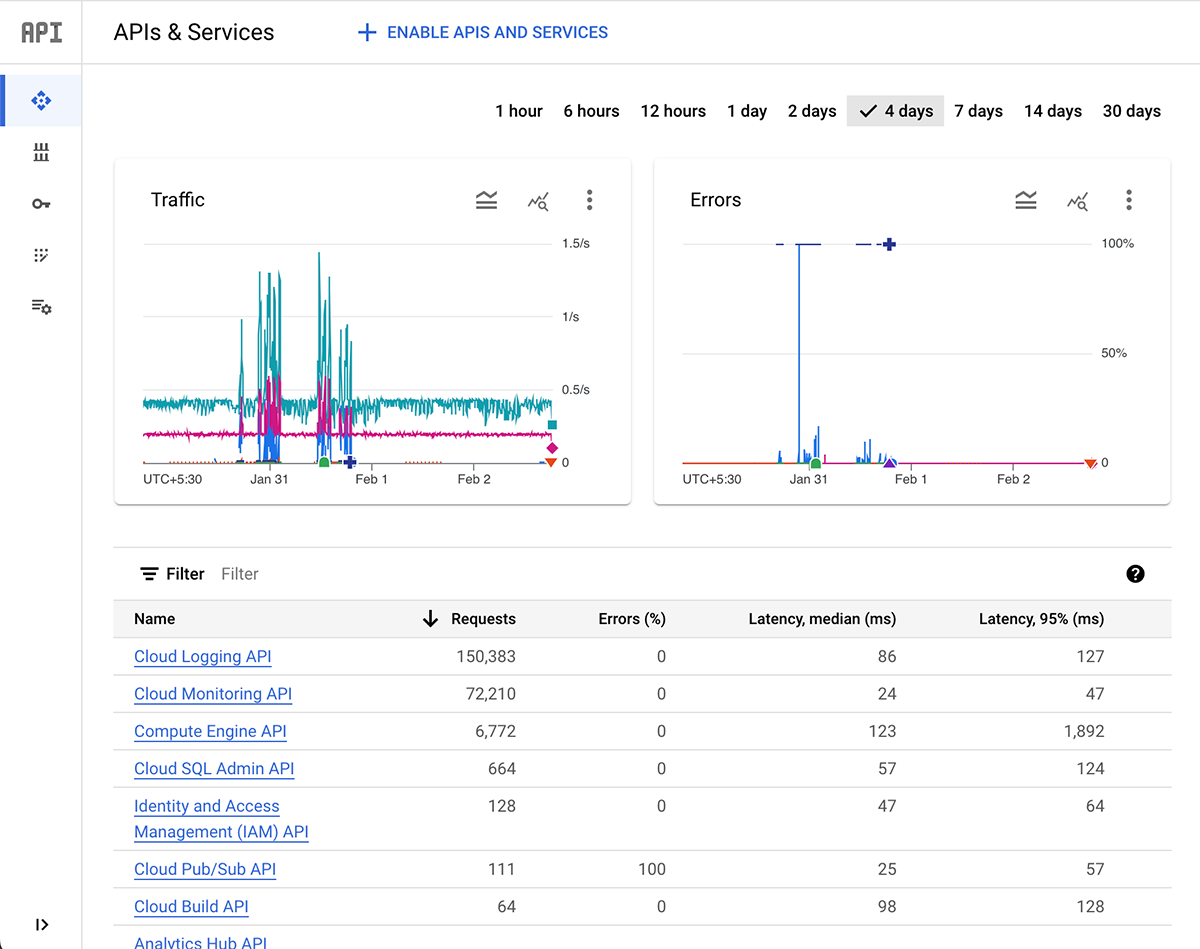Screen dimensions: 1200x949
Task: Click the 100 errors cell for Pub/Sub
Action: click(652, 869)
